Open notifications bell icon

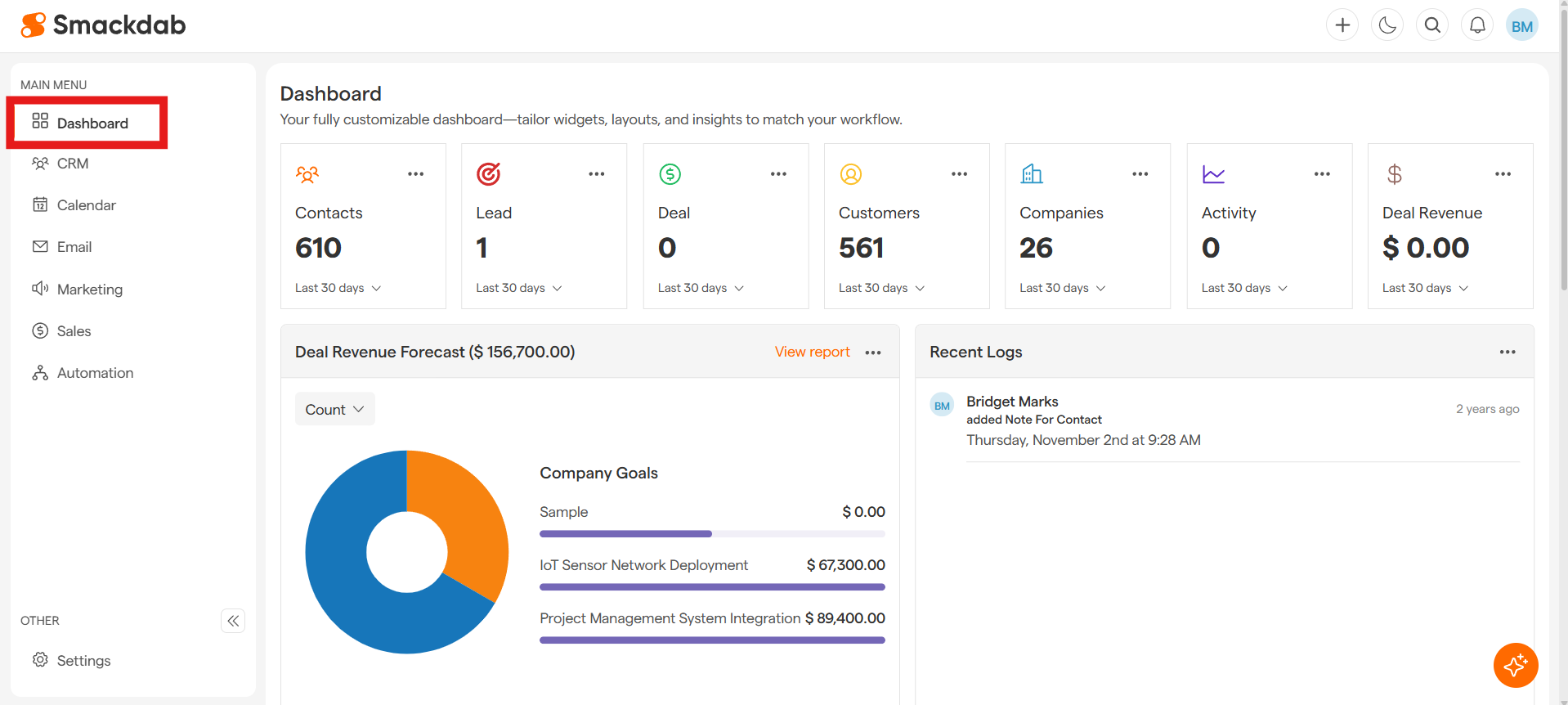click(1477, 25)
